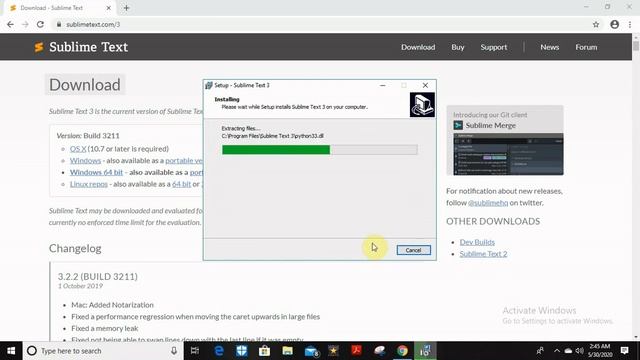The height and width of the screenshot is (360, 640).
Task: Open Windows Security shield icon on taskbar
Action: pyautogui.click(x=242, y=351)
